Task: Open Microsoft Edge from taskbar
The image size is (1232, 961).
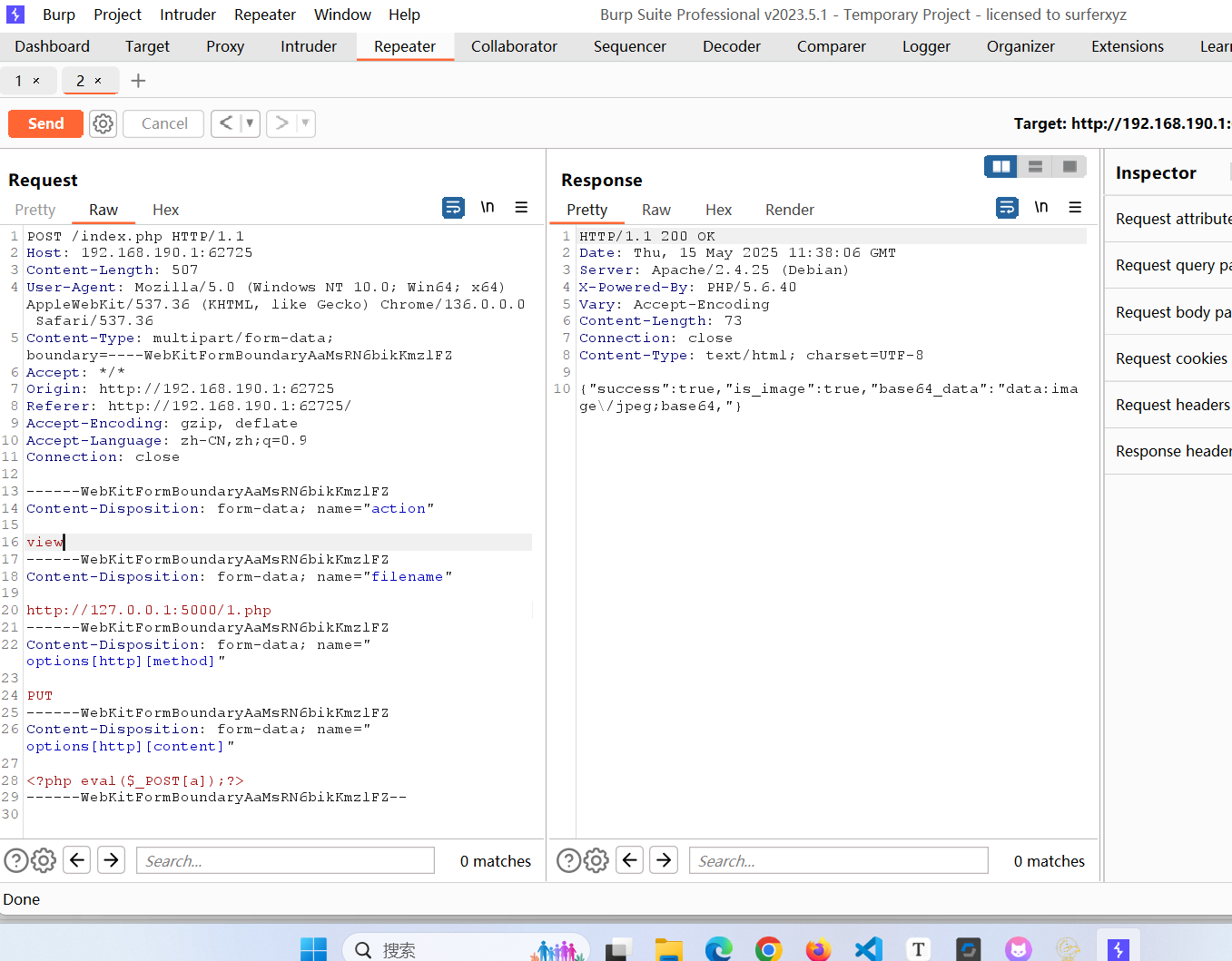Action: [x=719, y=949]
